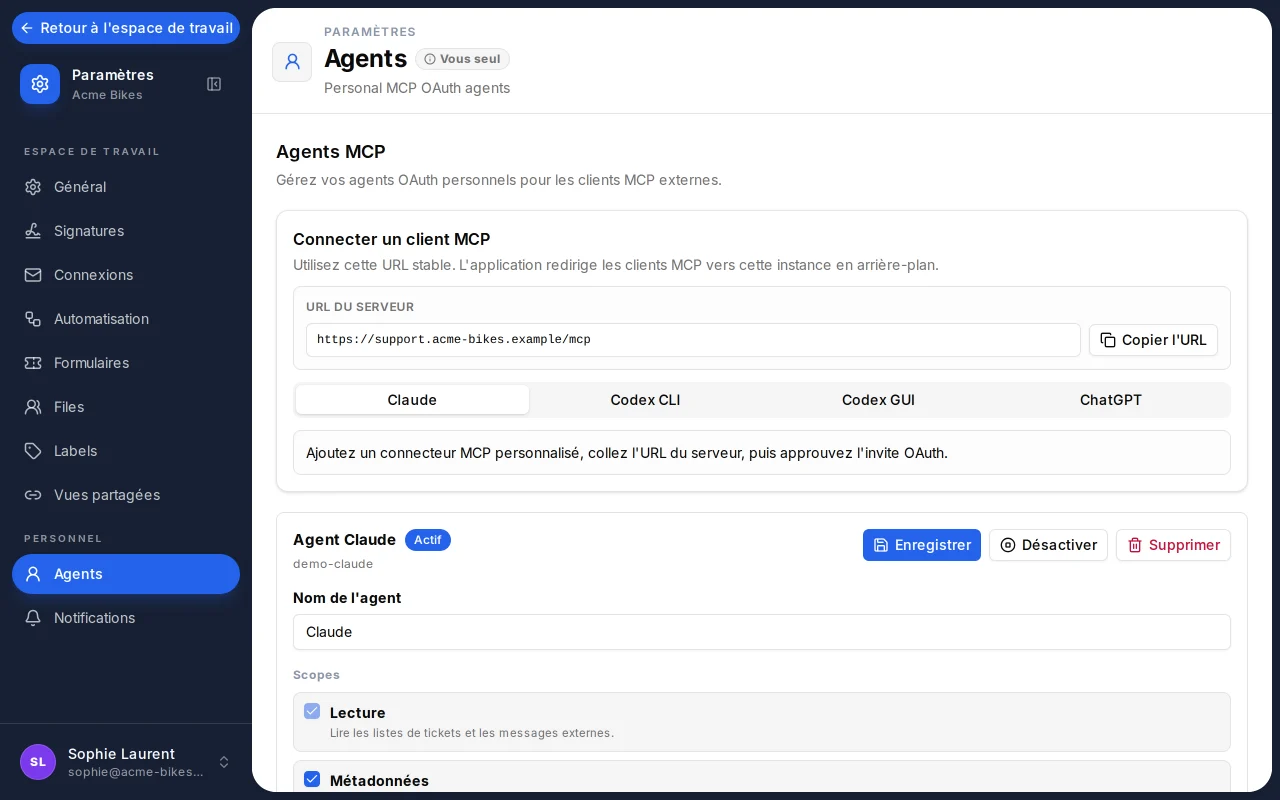Viewport: 1280px width, 800px height.
Task: Click the SL user avatar
Action: pyautogui.click(x=38, y=762)
